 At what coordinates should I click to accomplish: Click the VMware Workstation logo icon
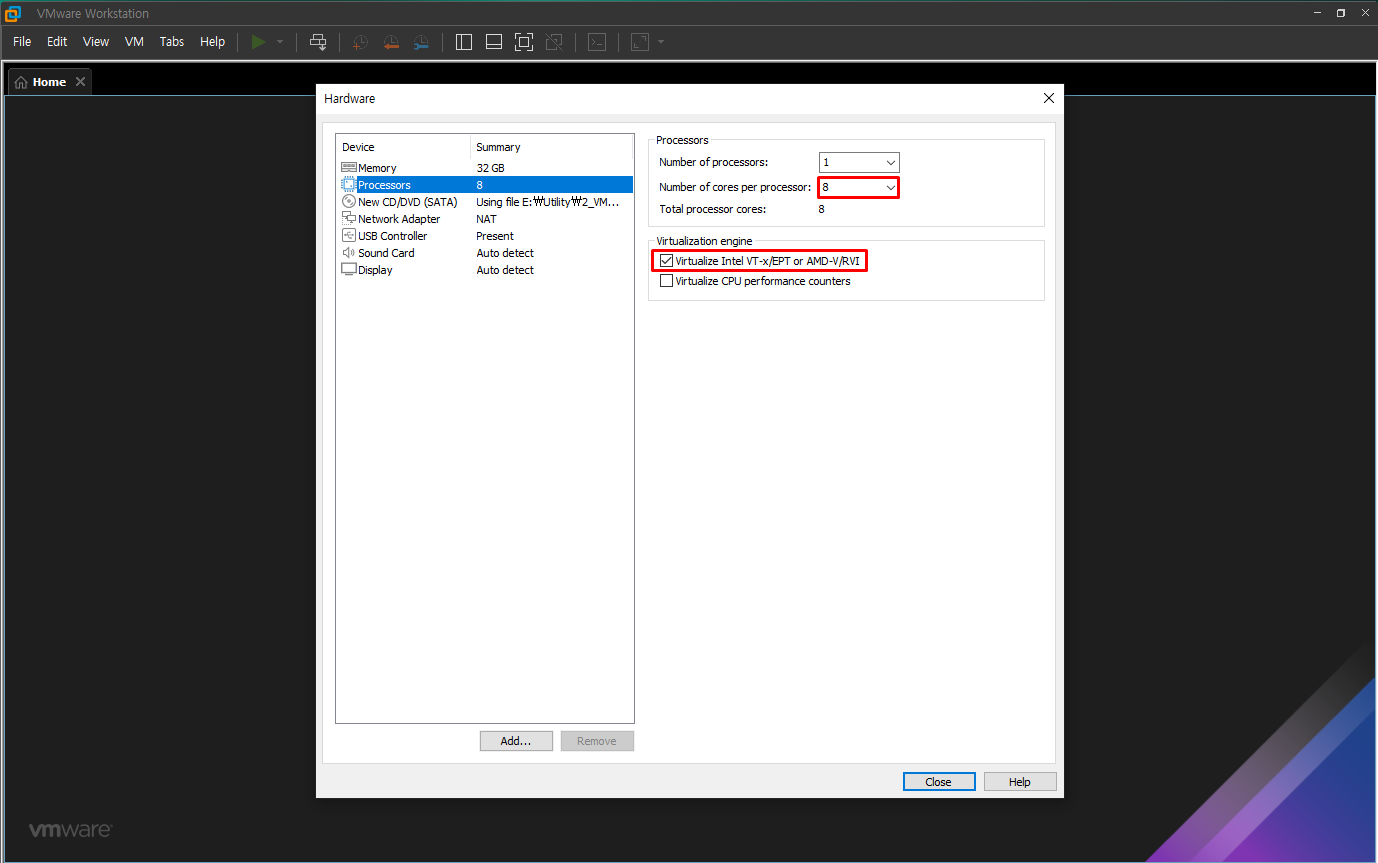click(x=13, y=13)
